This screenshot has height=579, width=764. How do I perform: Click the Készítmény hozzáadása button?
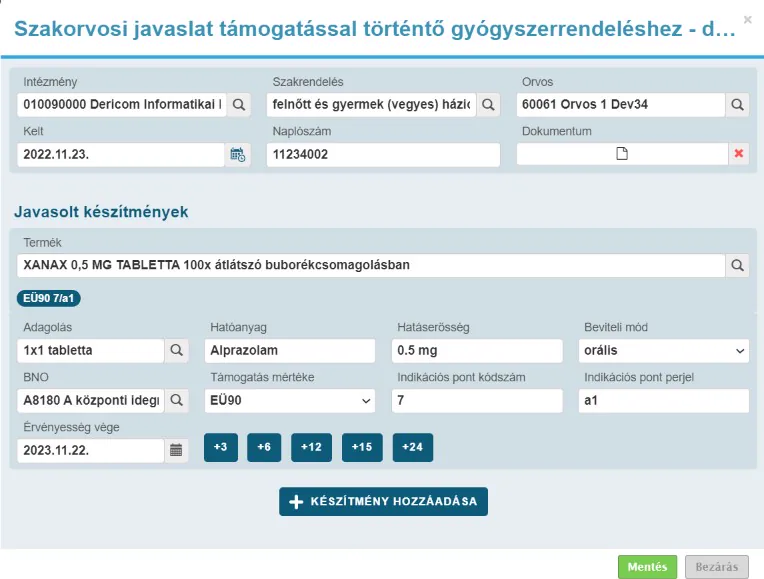[383, 502]
